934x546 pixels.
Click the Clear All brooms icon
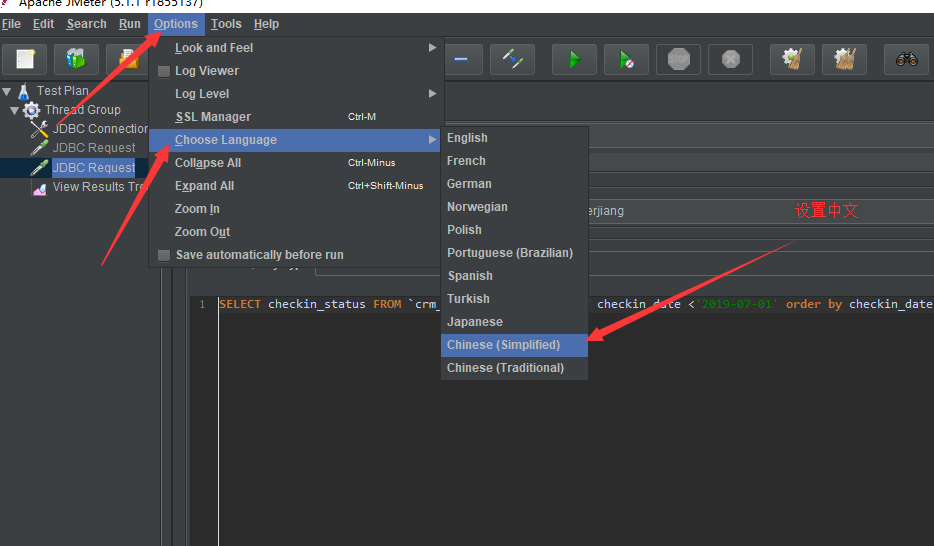[x=845, y=59]
